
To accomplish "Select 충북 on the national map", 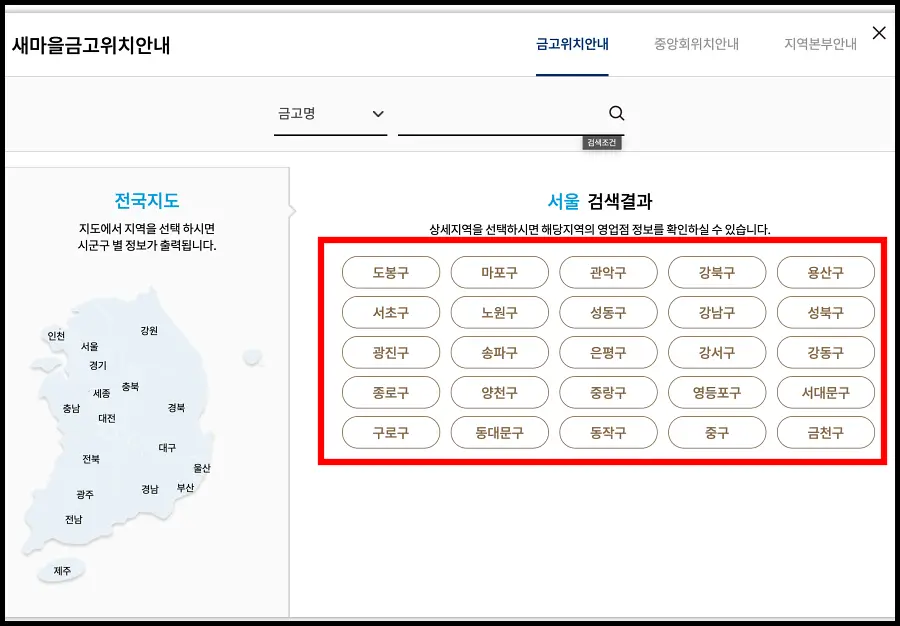I will pyautogui.click(x=130, y=386).
